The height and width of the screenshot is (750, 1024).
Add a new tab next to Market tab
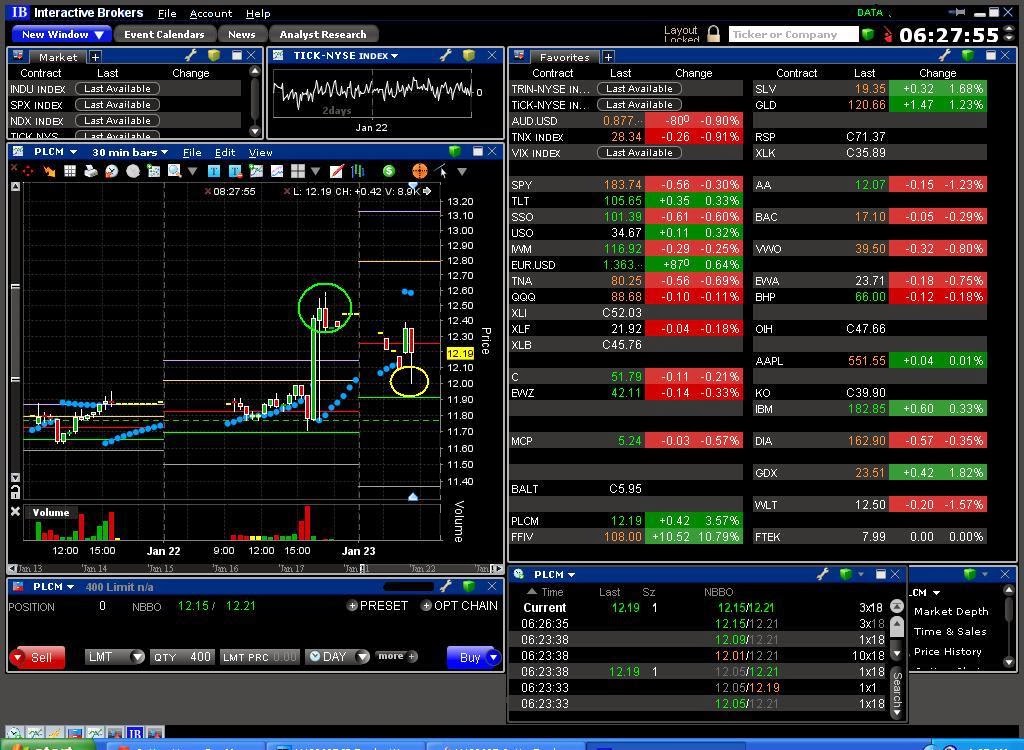(x=95, y=57)
